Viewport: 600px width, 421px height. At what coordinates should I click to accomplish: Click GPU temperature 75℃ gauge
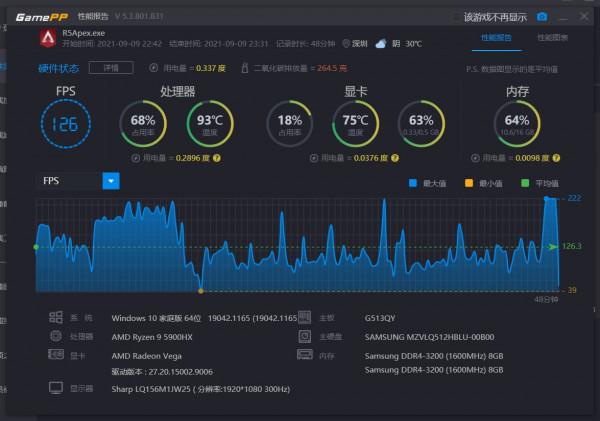(x=355, y=124)
